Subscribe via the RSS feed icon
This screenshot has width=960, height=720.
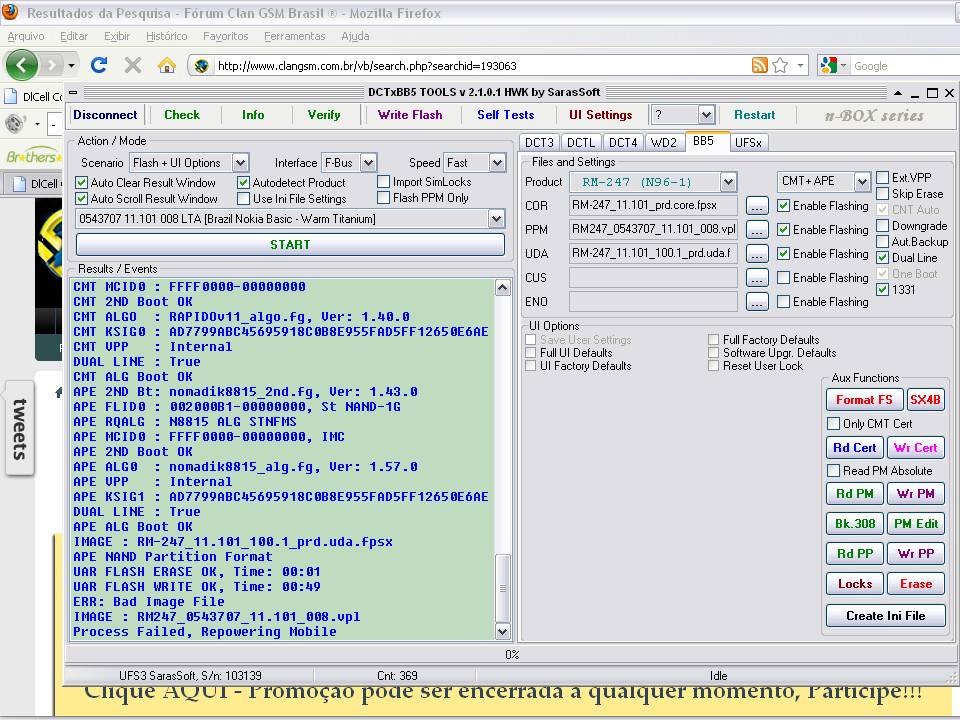pyautogui.click(x=759, y=65)
